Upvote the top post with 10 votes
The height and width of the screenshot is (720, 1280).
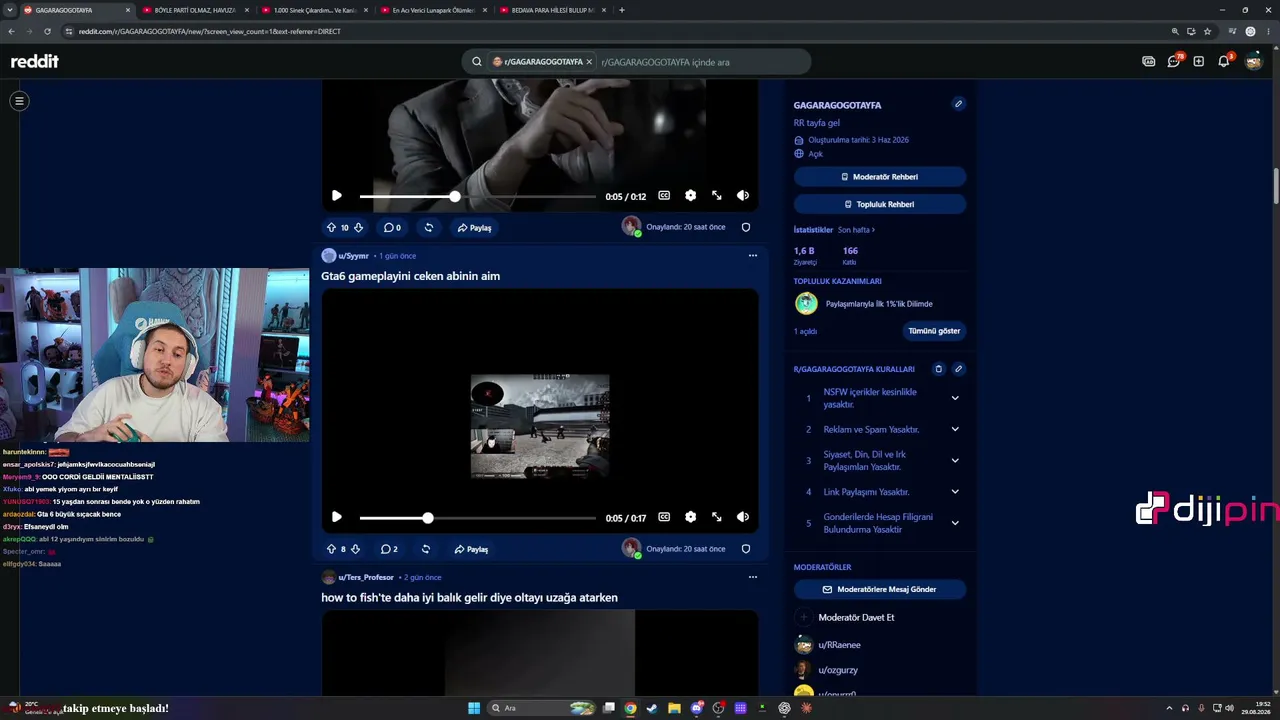pyautogui.click(x=331, y=227)
